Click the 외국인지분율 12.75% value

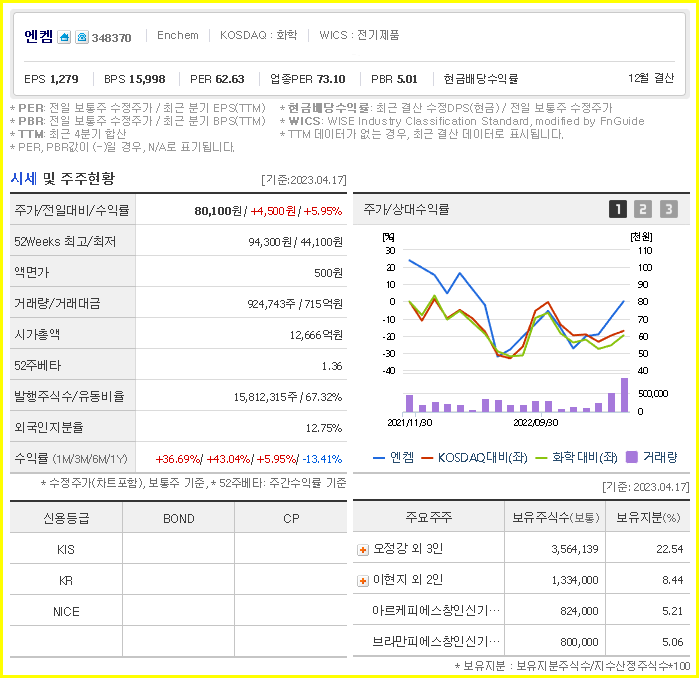[x=324, y=428]
